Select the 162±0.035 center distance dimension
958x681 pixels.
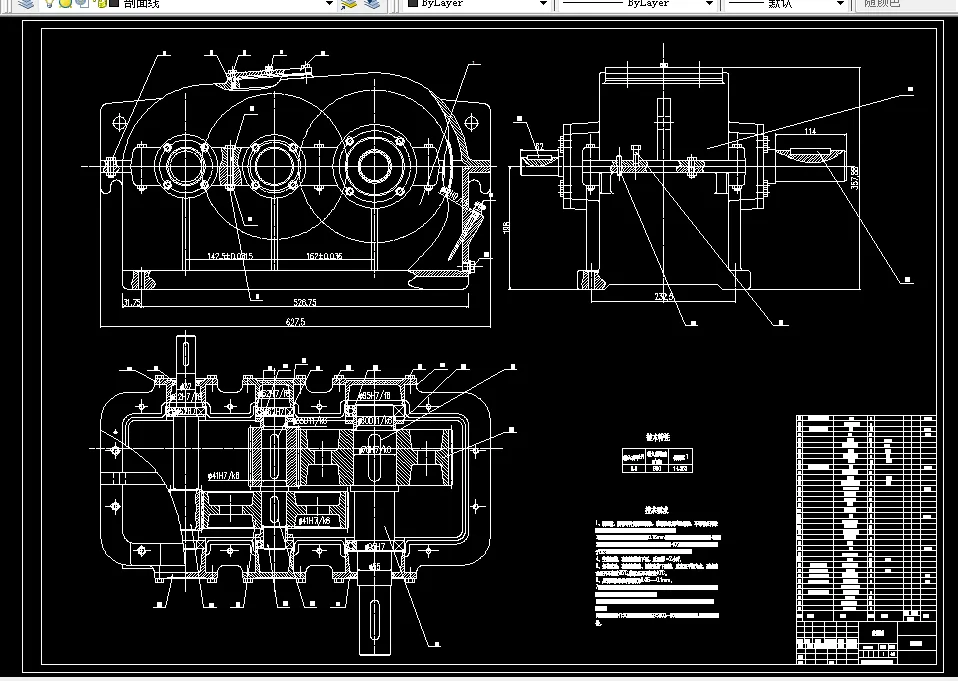pos(324,256)
